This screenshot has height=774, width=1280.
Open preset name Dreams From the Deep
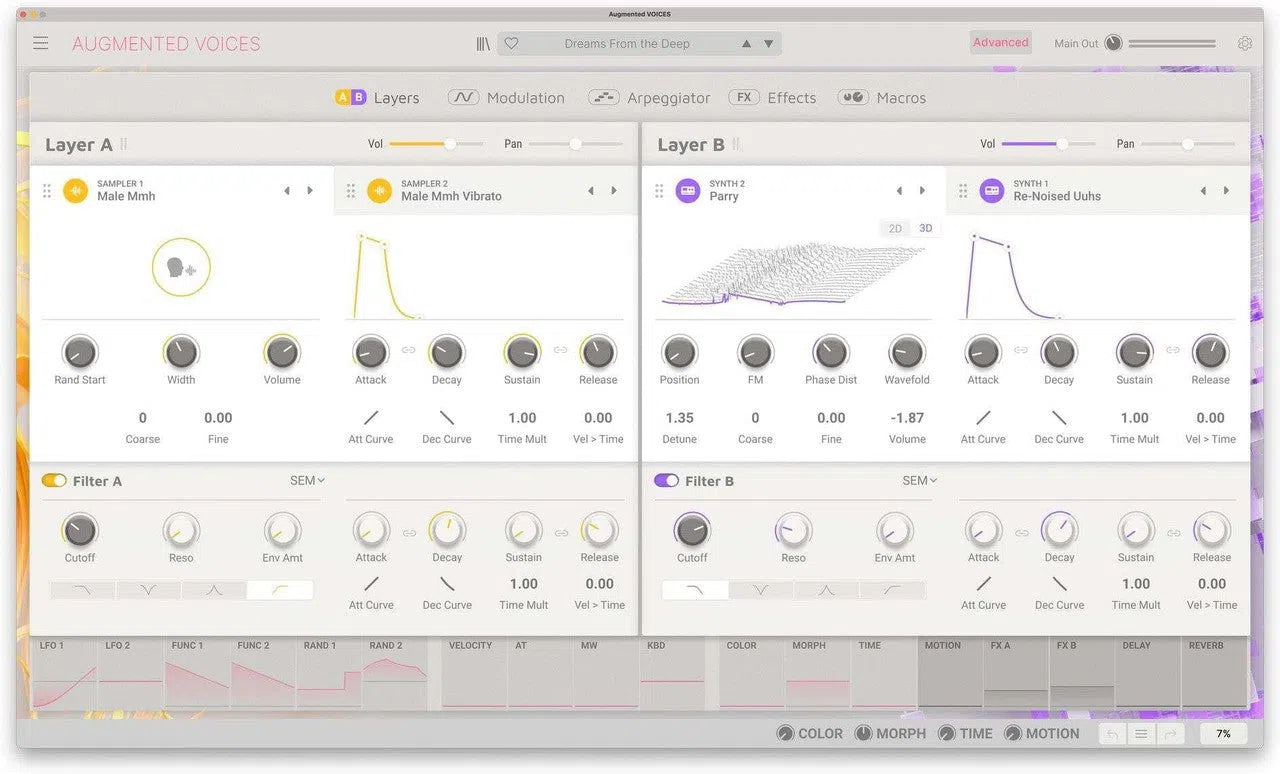click(627, 44)
